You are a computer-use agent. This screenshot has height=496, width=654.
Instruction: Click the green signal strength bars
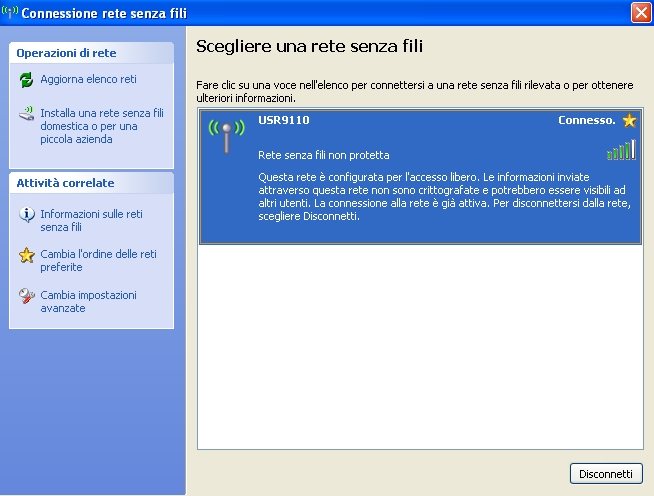pyautogui.click(x=621, y=150)
